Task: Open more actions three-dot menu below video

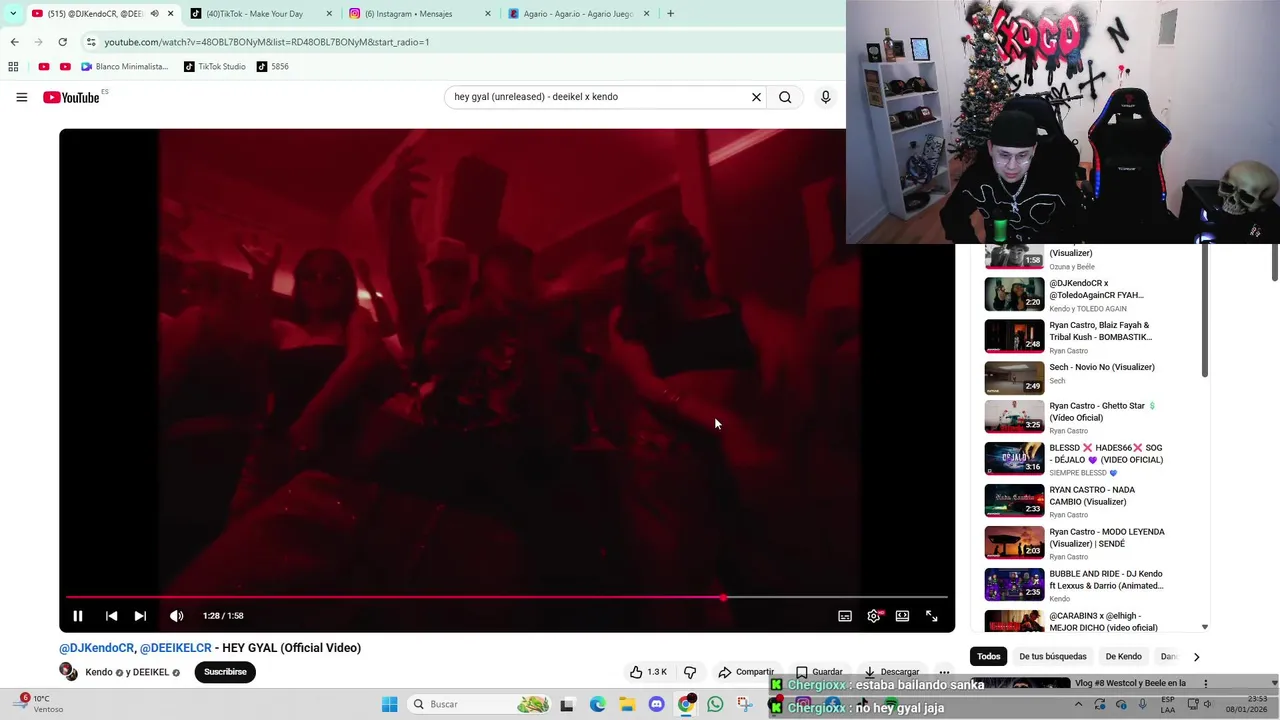Action: pyautogui.click(x=944, y=672)
